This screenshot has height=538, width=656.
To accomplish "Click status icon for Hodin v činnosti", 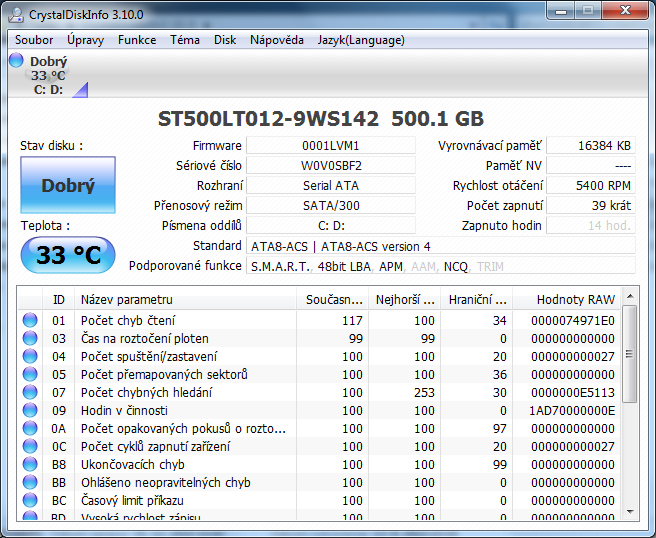I will coord(30,410).
